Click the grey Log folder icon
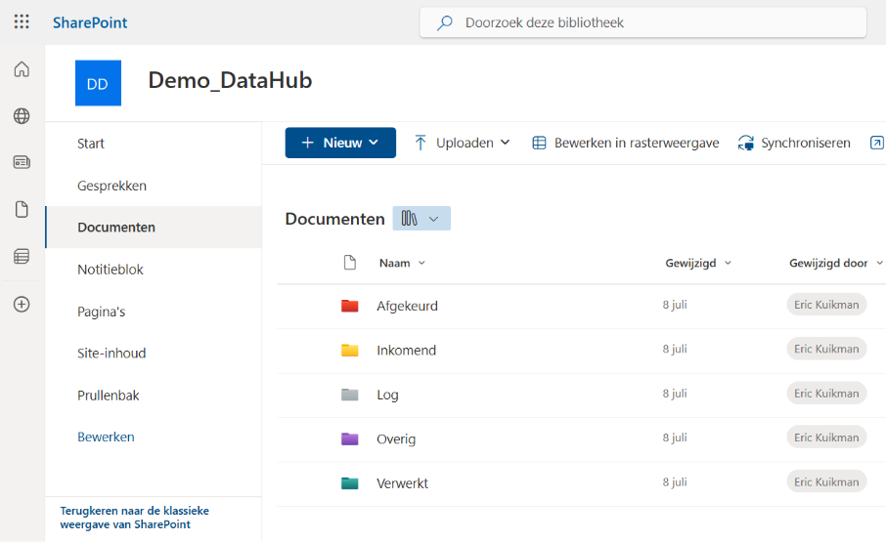Viewport: 886px width, 542px height. (x=350, y=394)
